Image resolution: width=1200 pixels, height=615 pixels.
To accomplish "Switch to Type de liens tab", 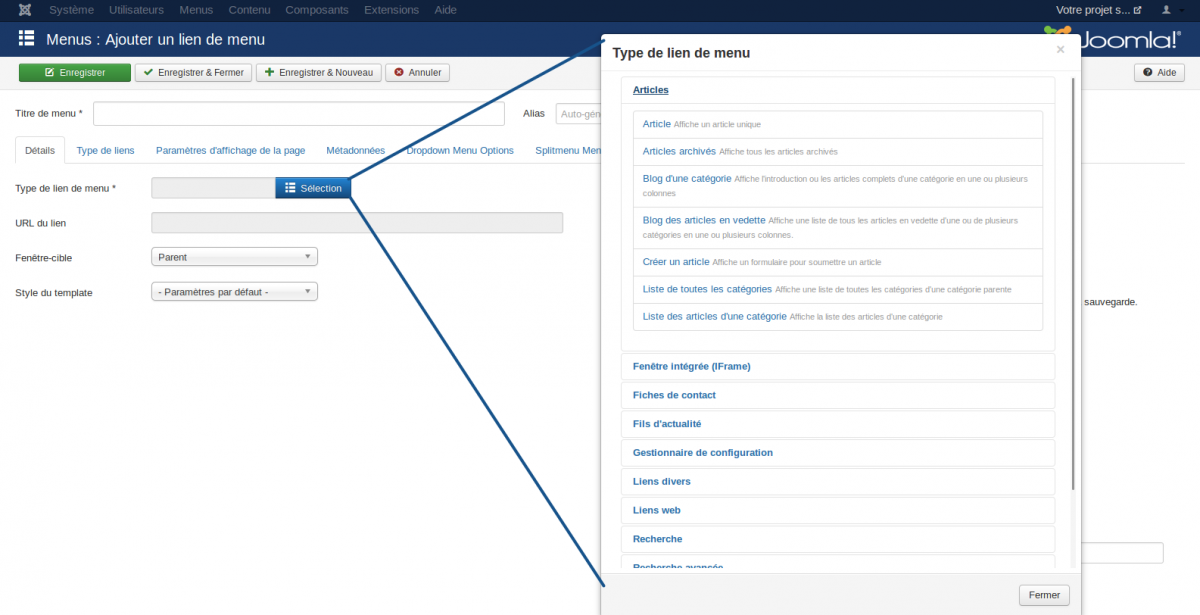I will (105, 151).
